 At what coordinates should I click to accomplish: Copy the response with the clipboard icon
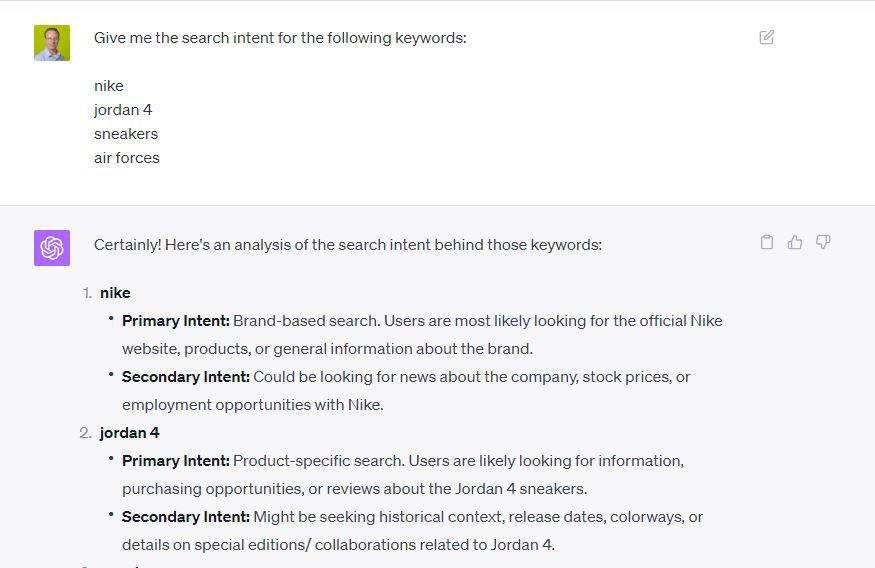point(767,242)
